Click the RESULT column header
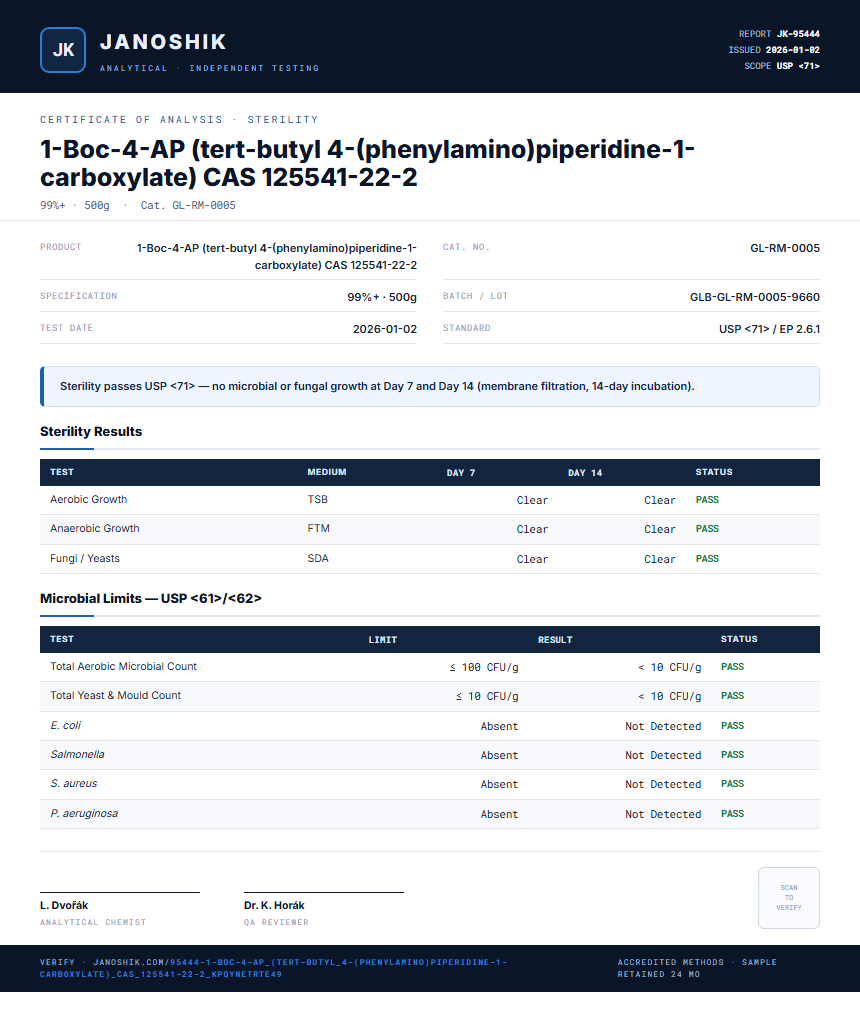This screenshot has width=860, height=1020. pos(555,640)
